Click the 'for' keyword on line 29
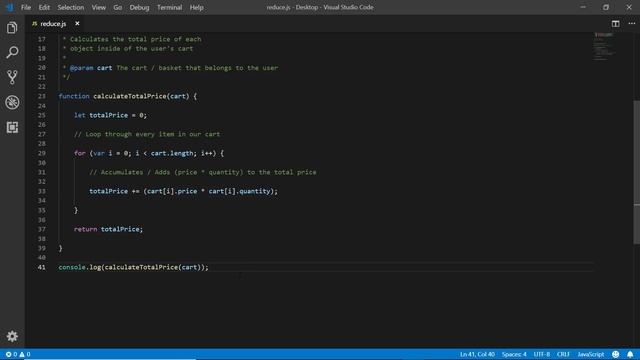The height and width of the screenshot is (360, 640). point(80,153)
